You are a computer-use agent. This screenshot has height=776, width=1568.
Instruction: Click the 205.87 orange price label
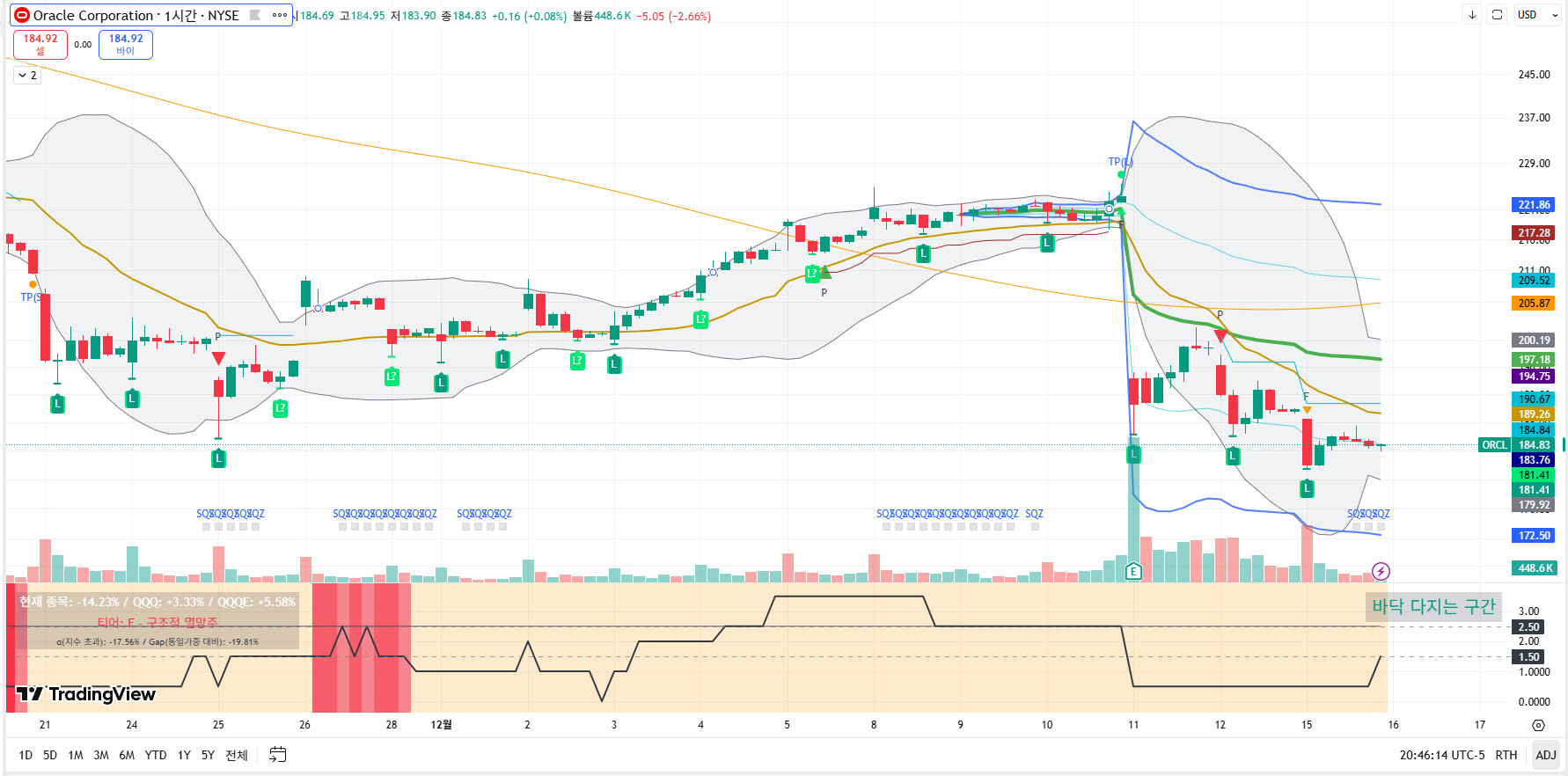1534,304
